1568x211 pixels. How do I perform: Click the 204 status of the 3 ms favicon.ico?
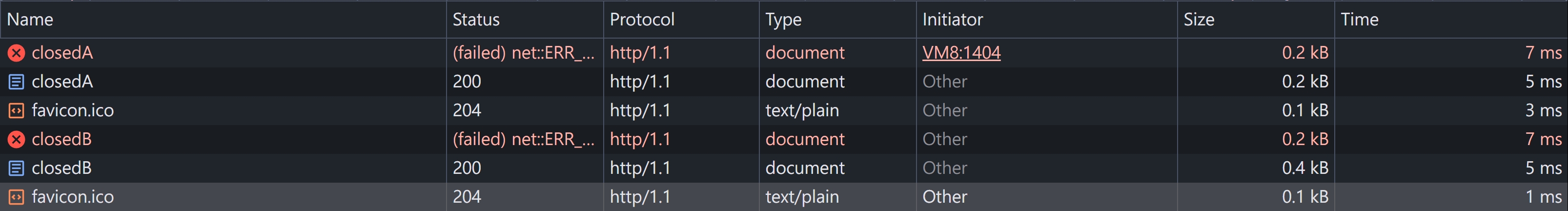(467, 110)
